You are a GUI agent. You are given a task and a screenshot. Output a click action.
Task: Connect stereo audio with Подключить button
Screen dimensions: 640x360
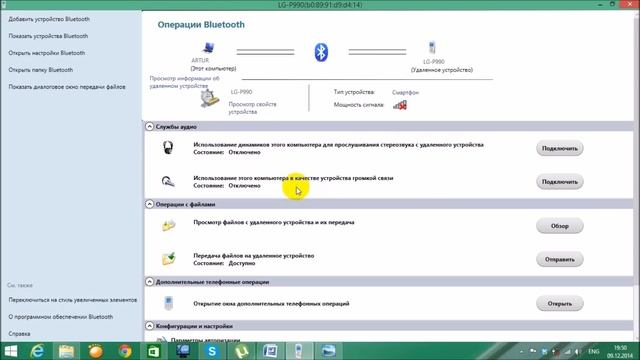pos(560,148)
